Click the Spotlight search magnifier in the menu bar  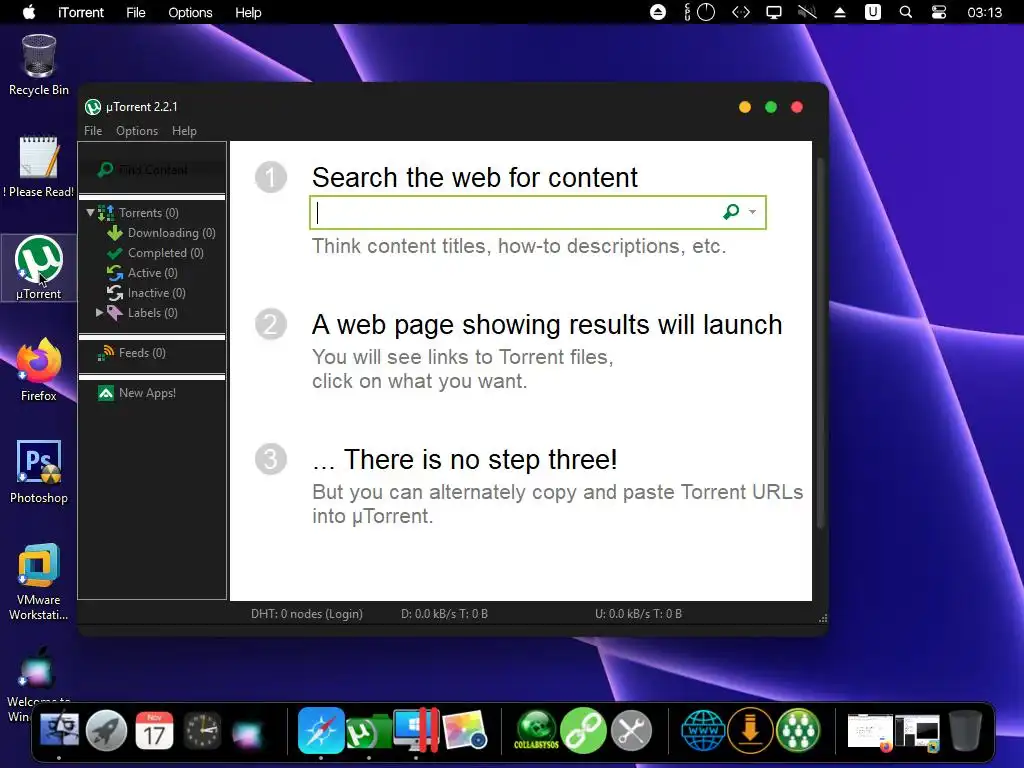906,12
